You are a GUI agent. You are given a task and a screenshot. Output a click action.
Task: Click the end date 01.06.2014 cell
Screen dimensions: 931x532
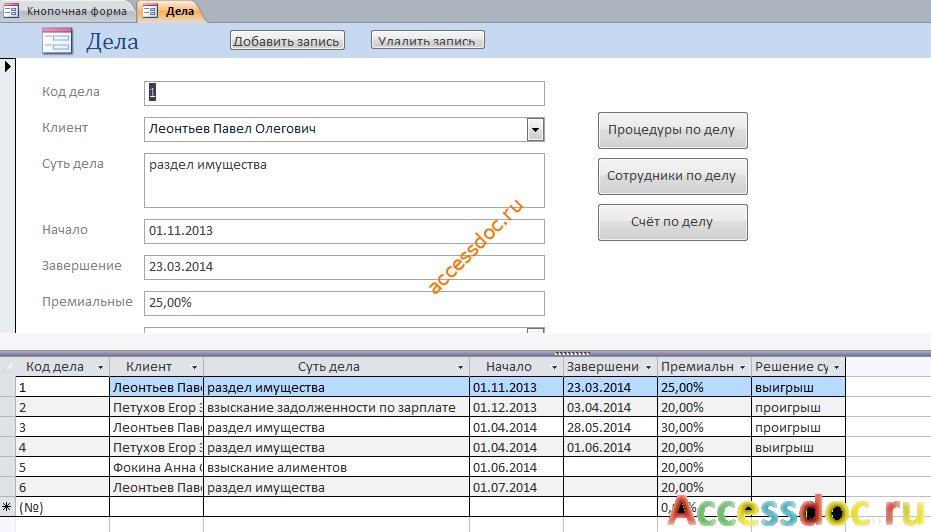pos(610,447)
